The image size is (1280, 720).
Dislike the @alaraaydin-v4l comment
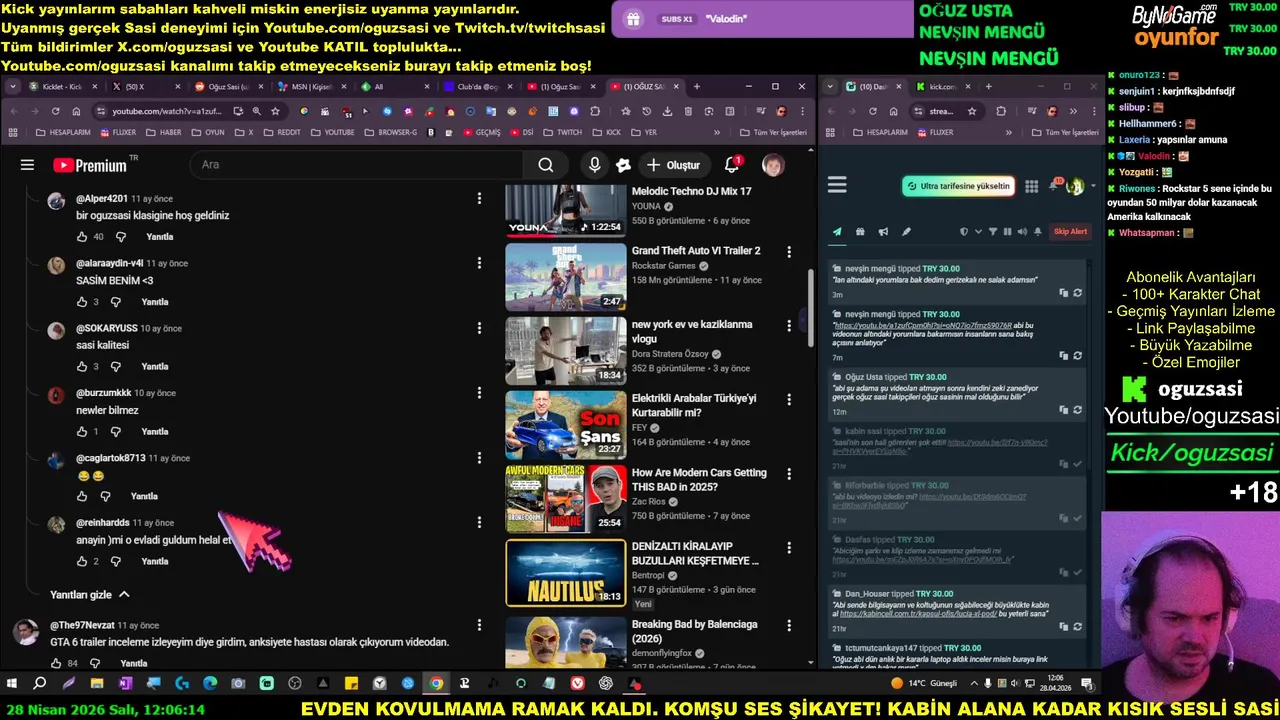[116, 302]
